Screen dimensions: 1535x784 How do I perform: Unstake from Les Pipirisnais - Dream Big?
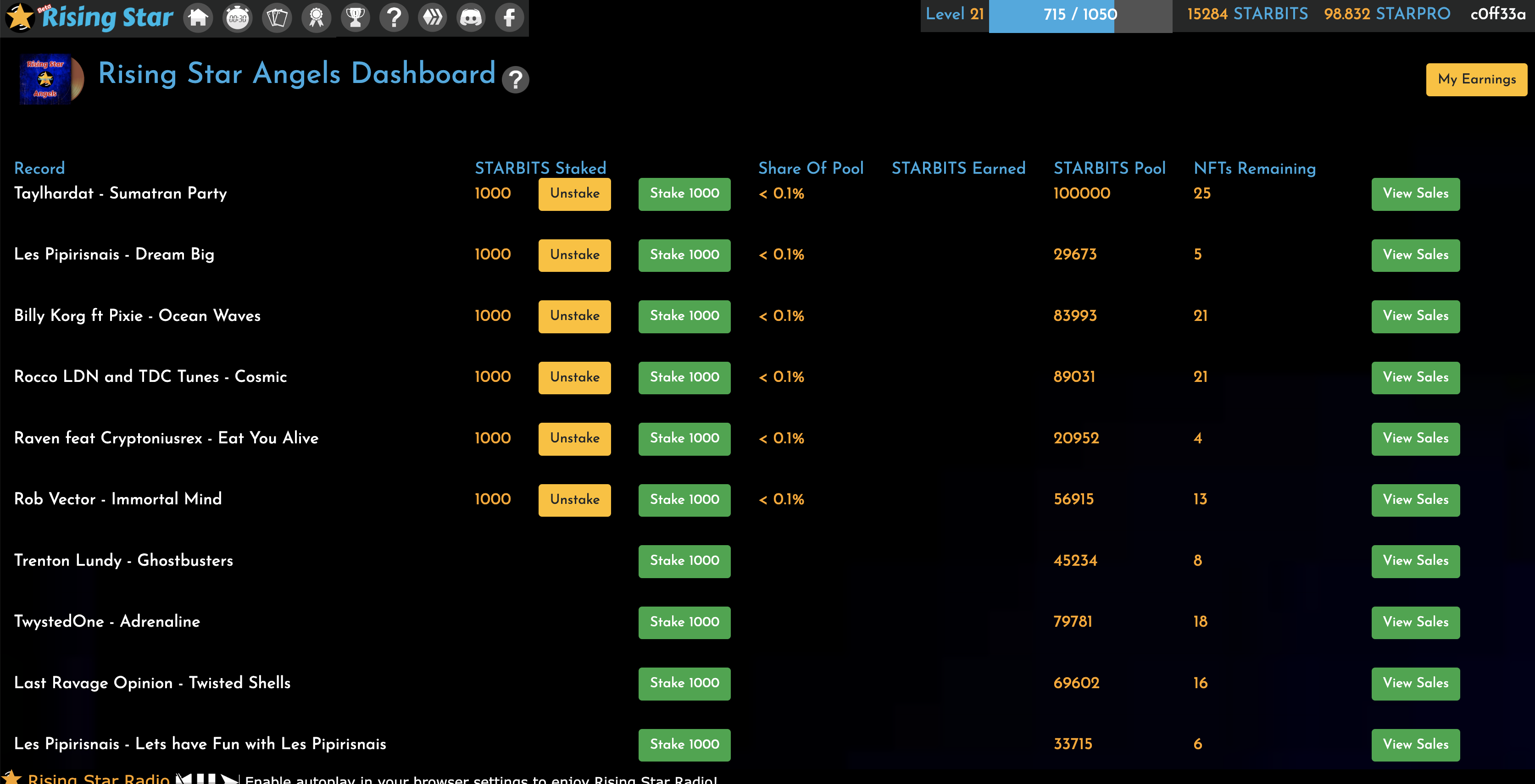tap(574, 255)
